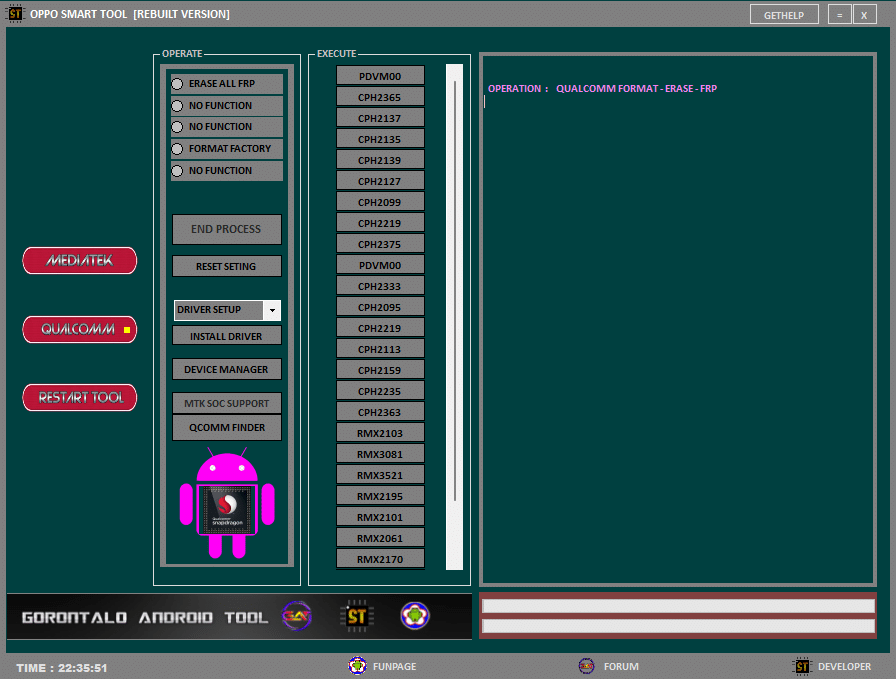Click inside the operation log text area
Screen dimensions: 896x679
[678, 320]
